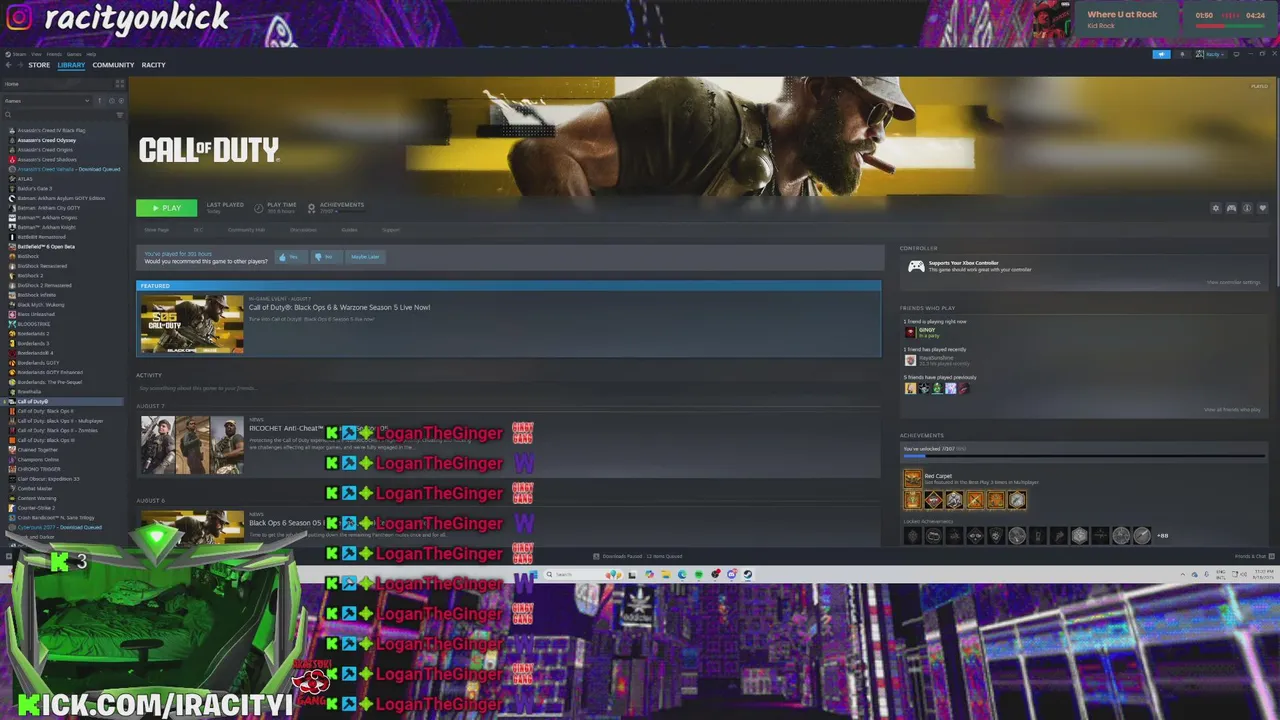Recommend the game with the Yes thumbs-up
The width and height of the screenshot is (1280, 720).
click(x=289, y=257)
